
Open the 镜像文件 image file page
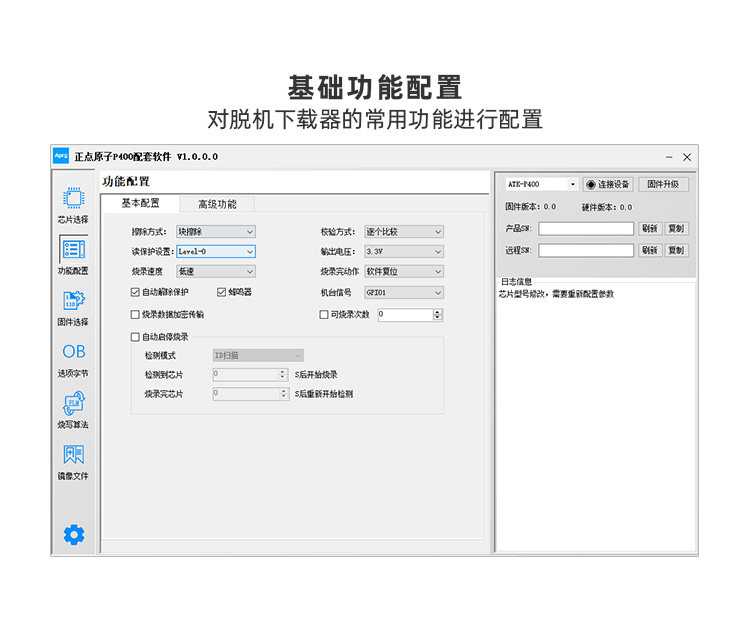(x=73, y=462)
